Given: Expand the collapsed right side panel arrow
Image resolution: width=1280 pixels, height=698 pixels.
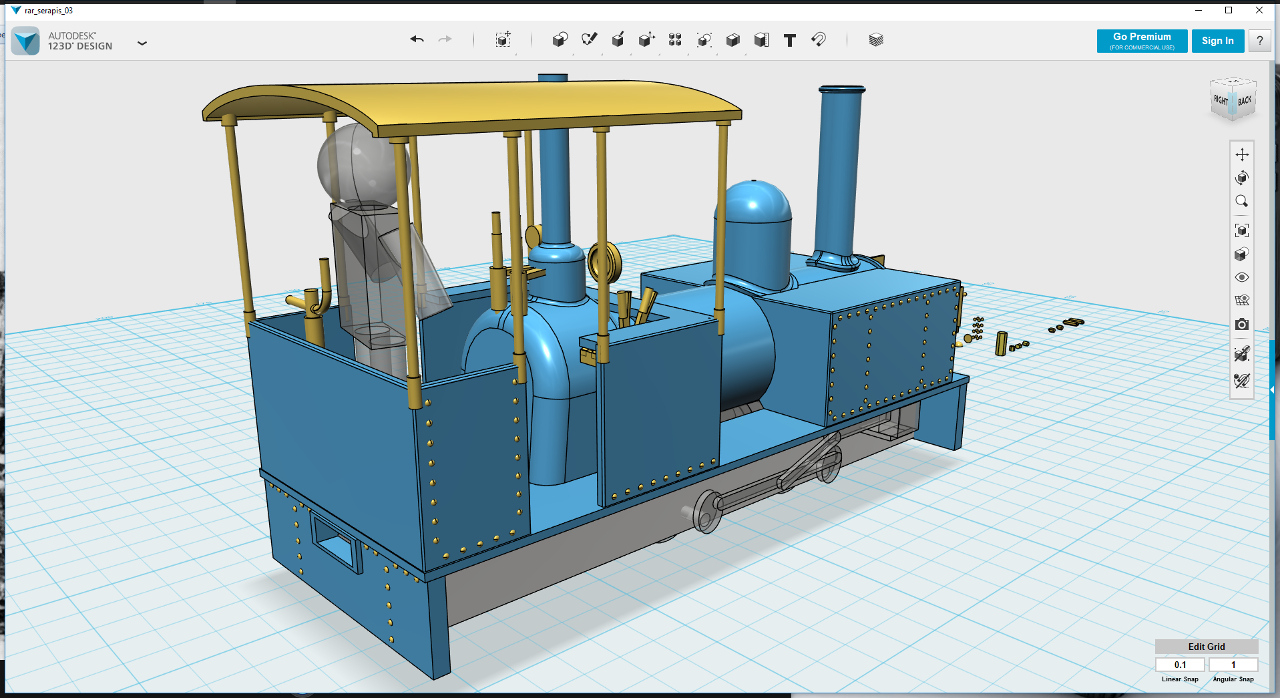Looking at the screenshot, I should point(1272,389).
